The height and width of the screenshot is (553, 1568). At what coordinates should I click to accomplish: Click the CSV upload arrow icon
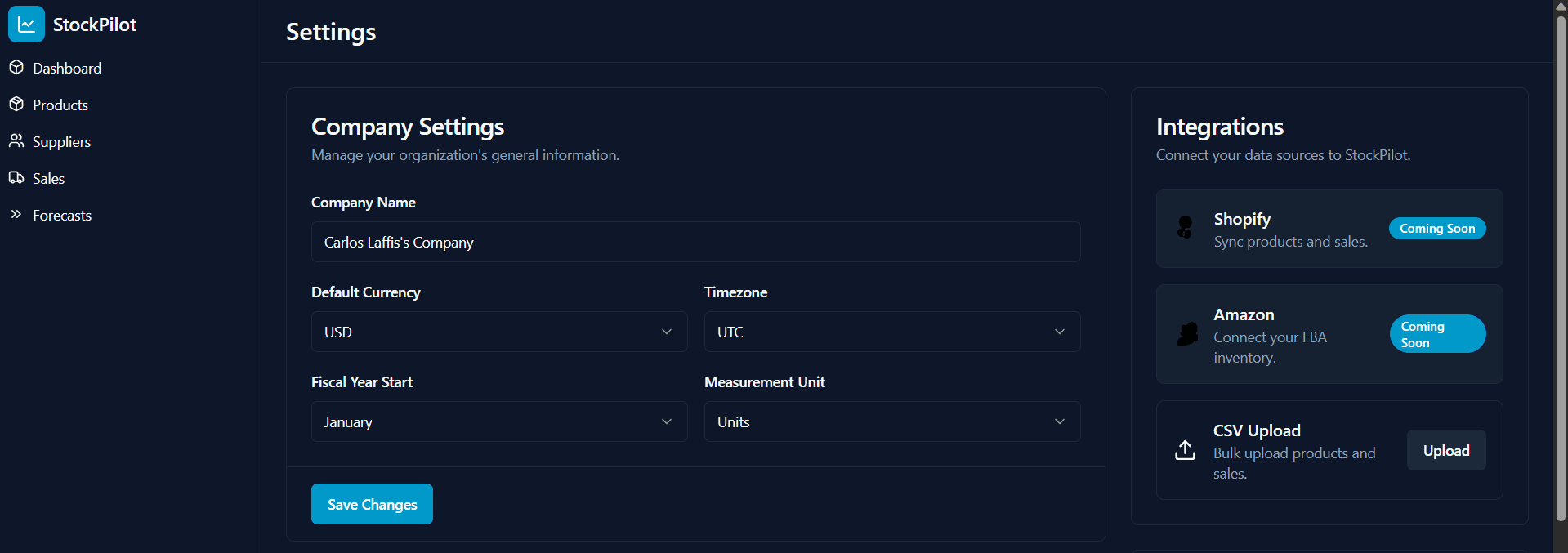pos(1185,449)
